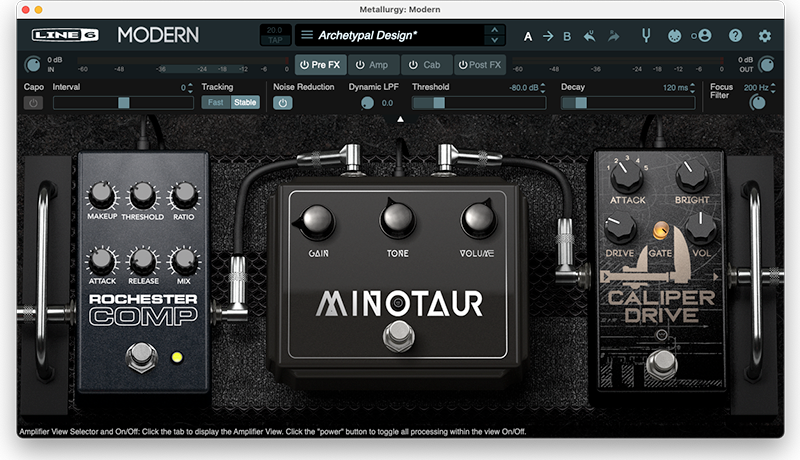
Task: Click the Rochester Comp MAKEUP knob
Action: pyautogui.click(x=102, y=195)
